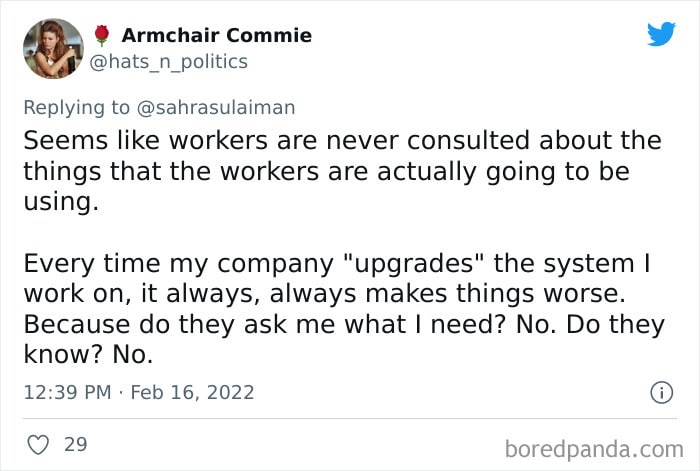
Task: Click the Armchair Commie display name
Action: pyautogui.click(x=217, y=35)
